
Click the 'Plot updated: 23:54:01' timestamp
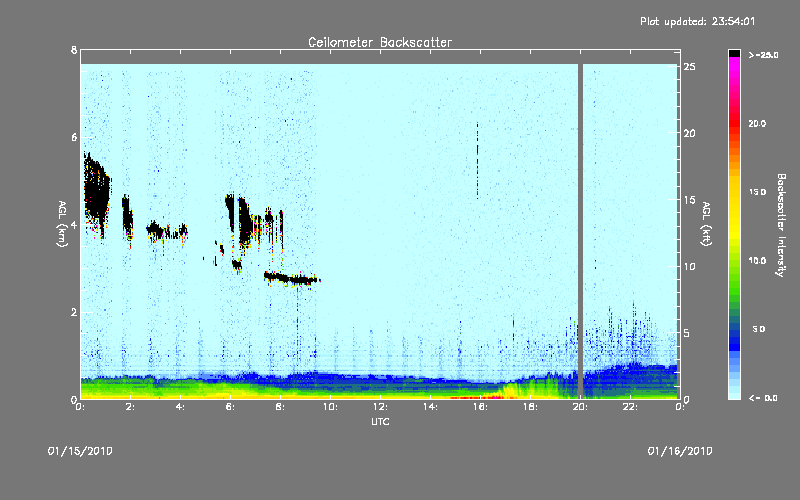coord(697,21)
